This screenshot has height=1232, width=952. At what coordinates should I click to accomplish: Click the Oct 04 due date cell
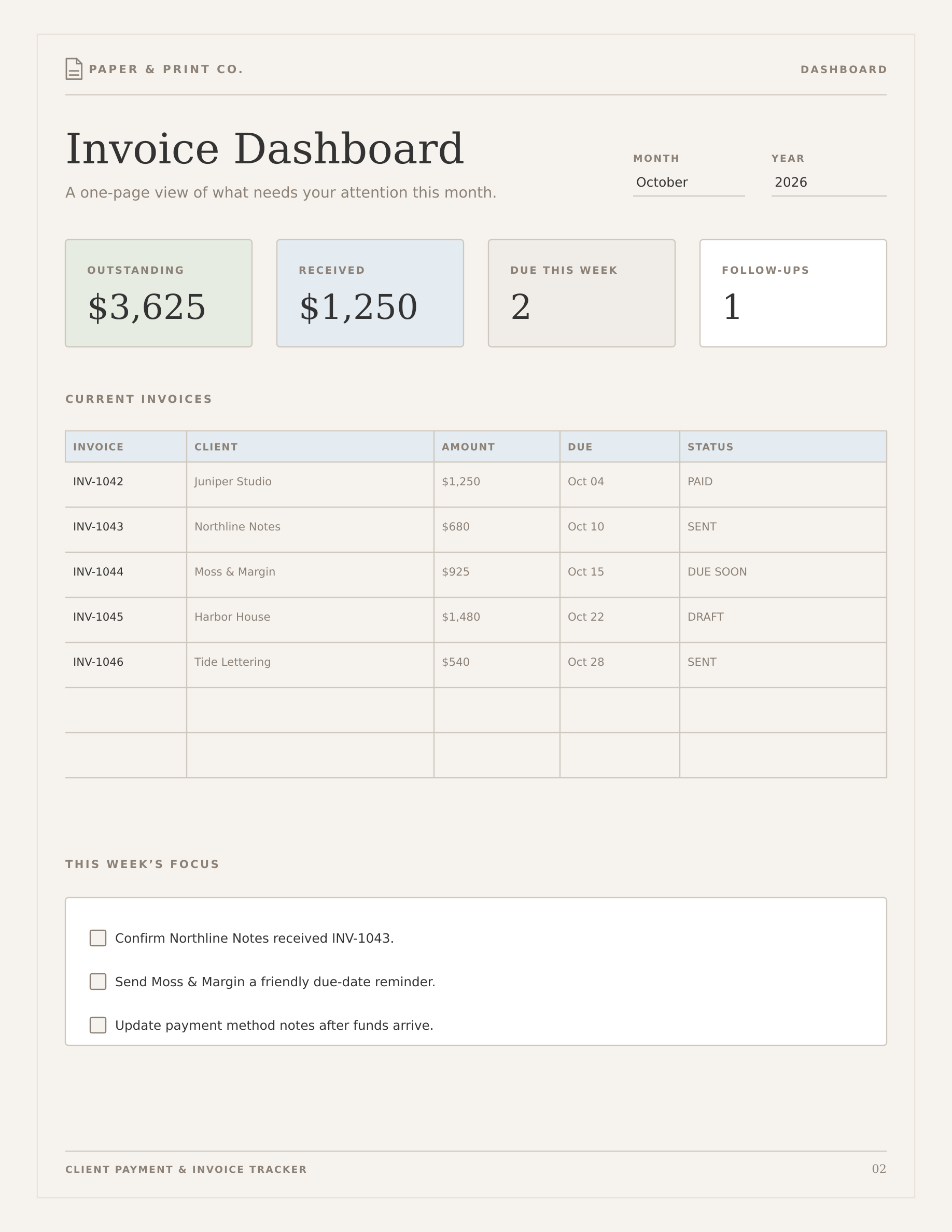click(620, 485)
